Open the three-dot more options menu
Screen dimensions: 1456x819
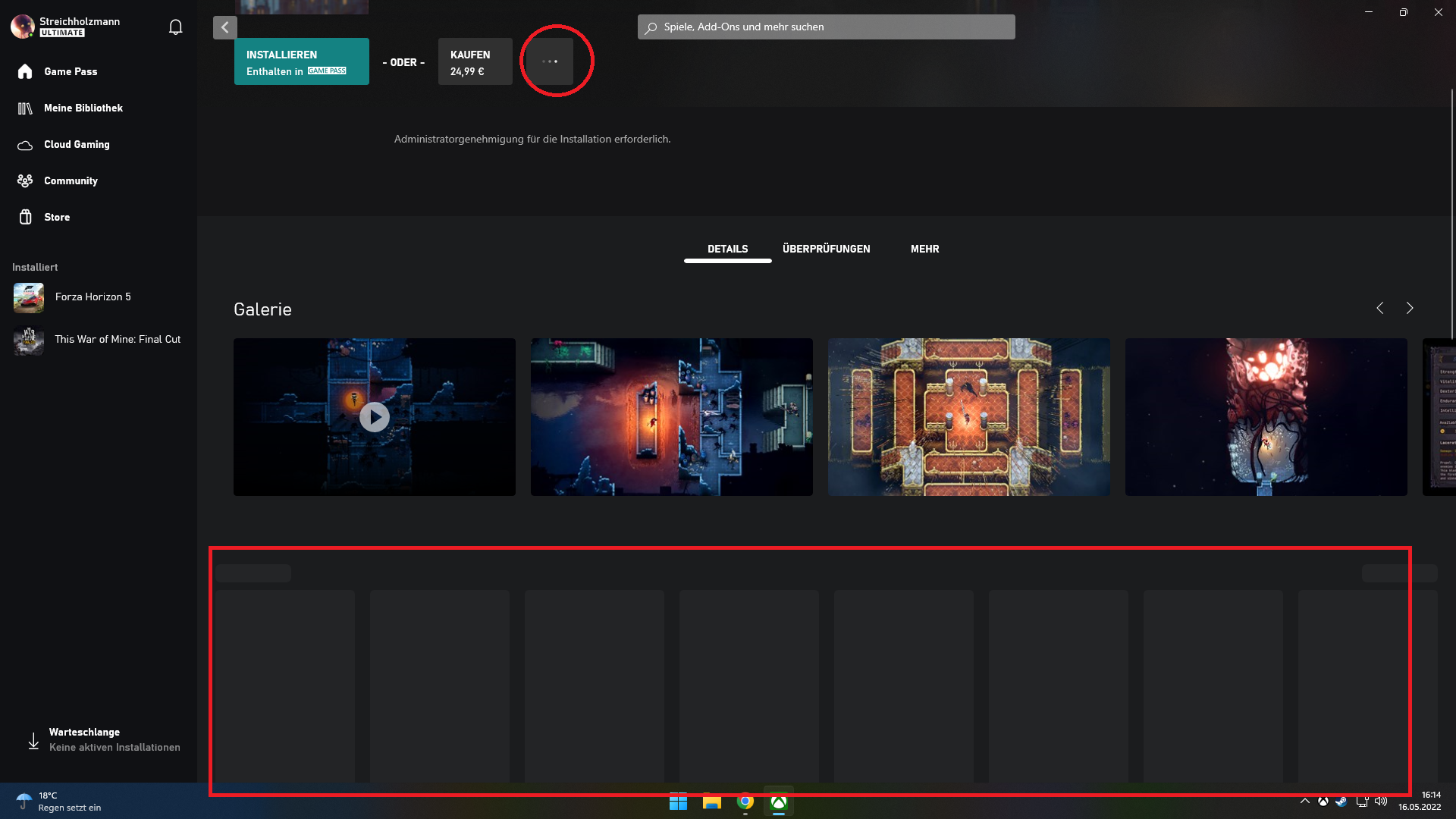click(551, 61)
